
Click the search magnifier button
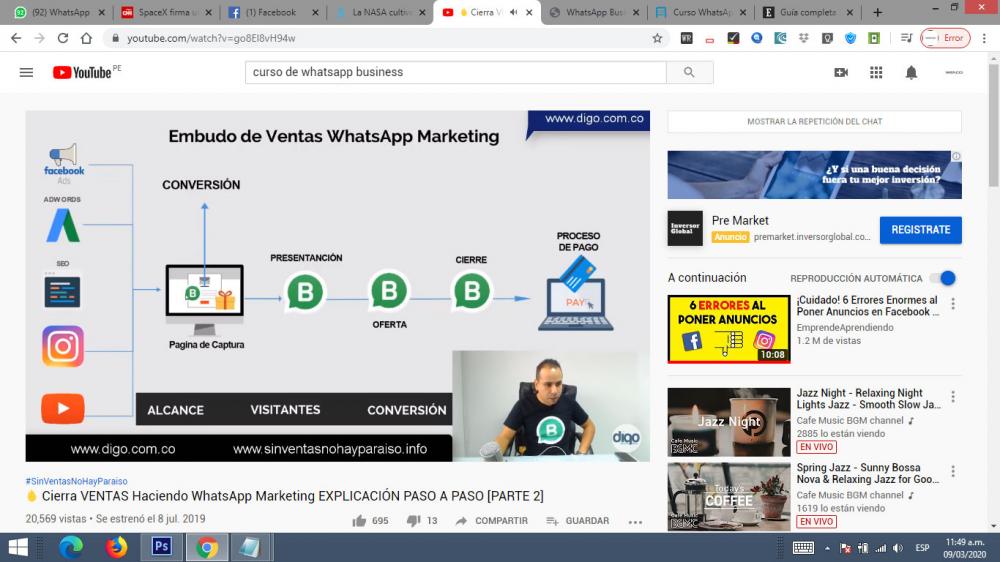pos(689,72)
